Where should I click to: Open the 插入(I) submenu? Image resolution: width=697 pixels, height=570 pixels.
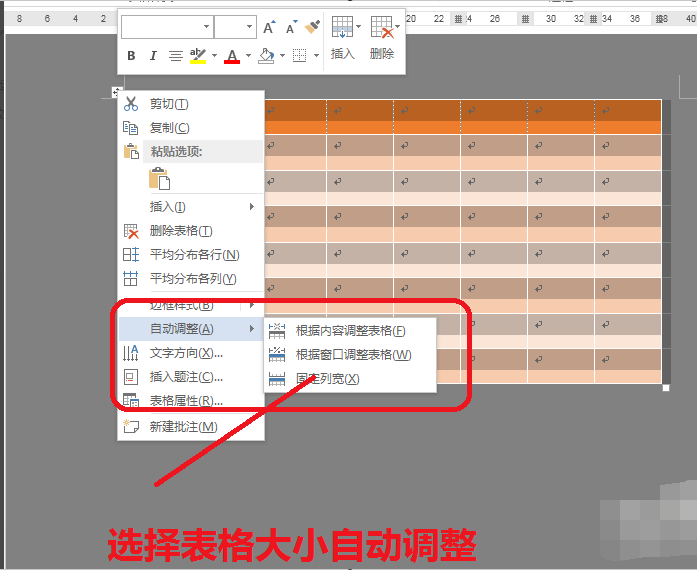[192, 207]
